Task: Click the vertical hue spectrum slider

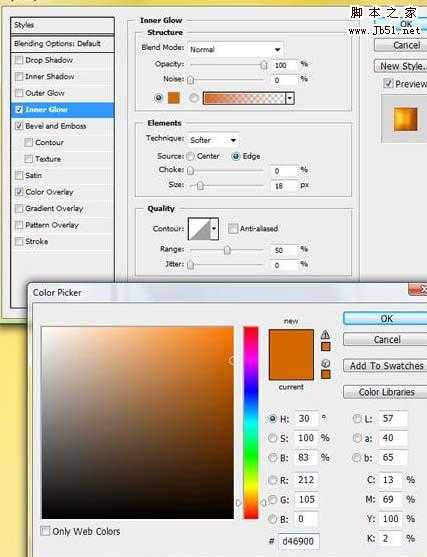Action: (251, 422)
